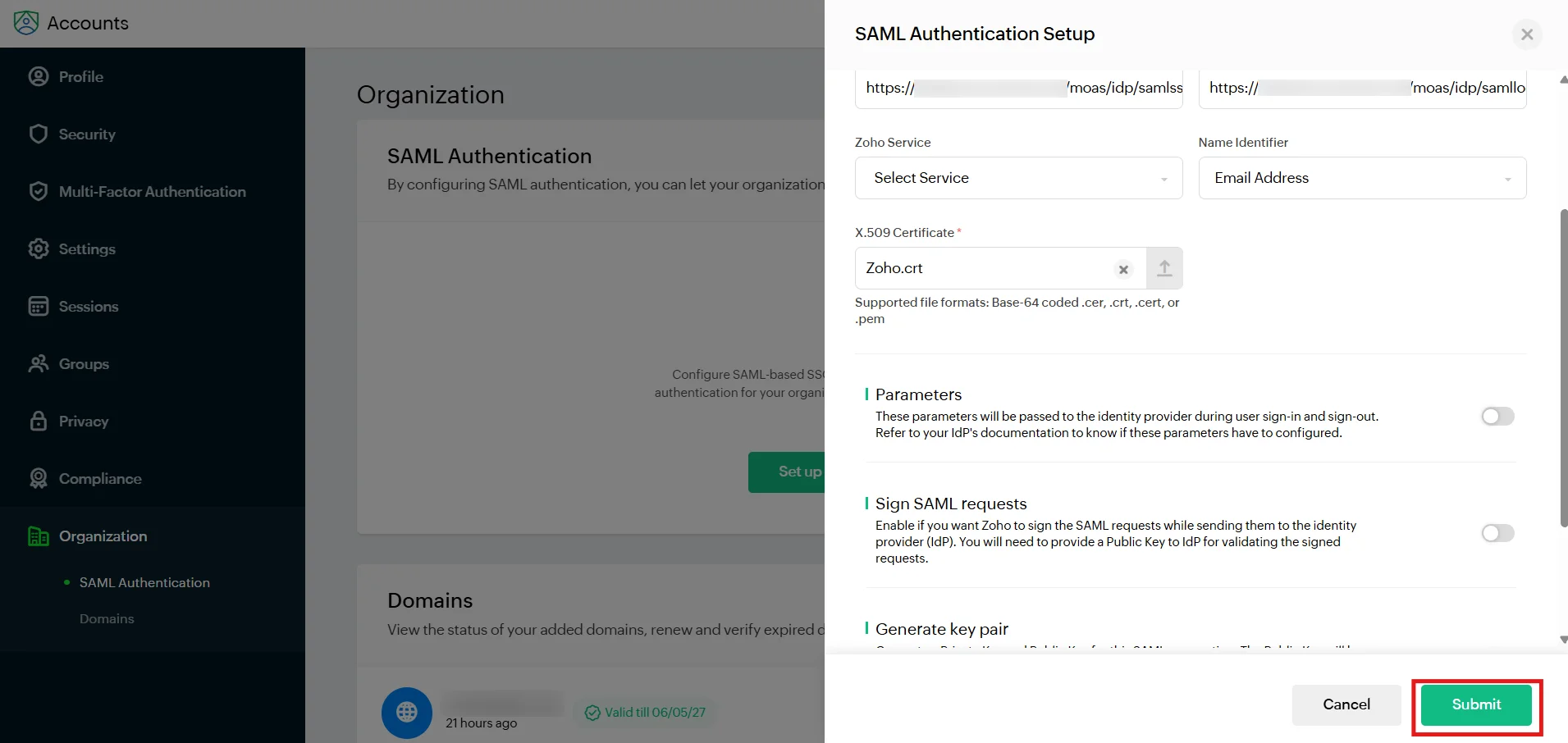
Task: Click the Settings gear icon
Action: coord(39,248)
